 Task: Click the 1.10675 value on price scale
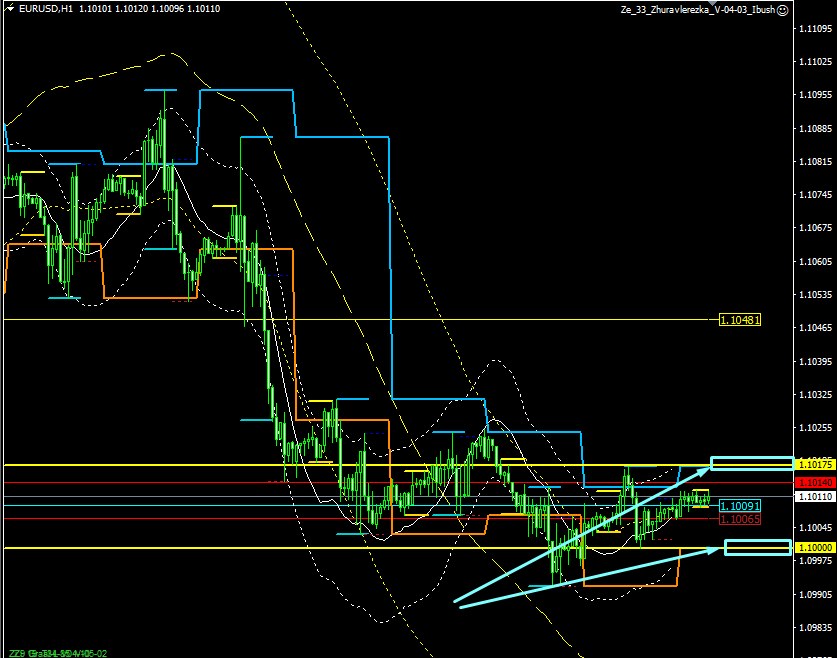[815, 228]
